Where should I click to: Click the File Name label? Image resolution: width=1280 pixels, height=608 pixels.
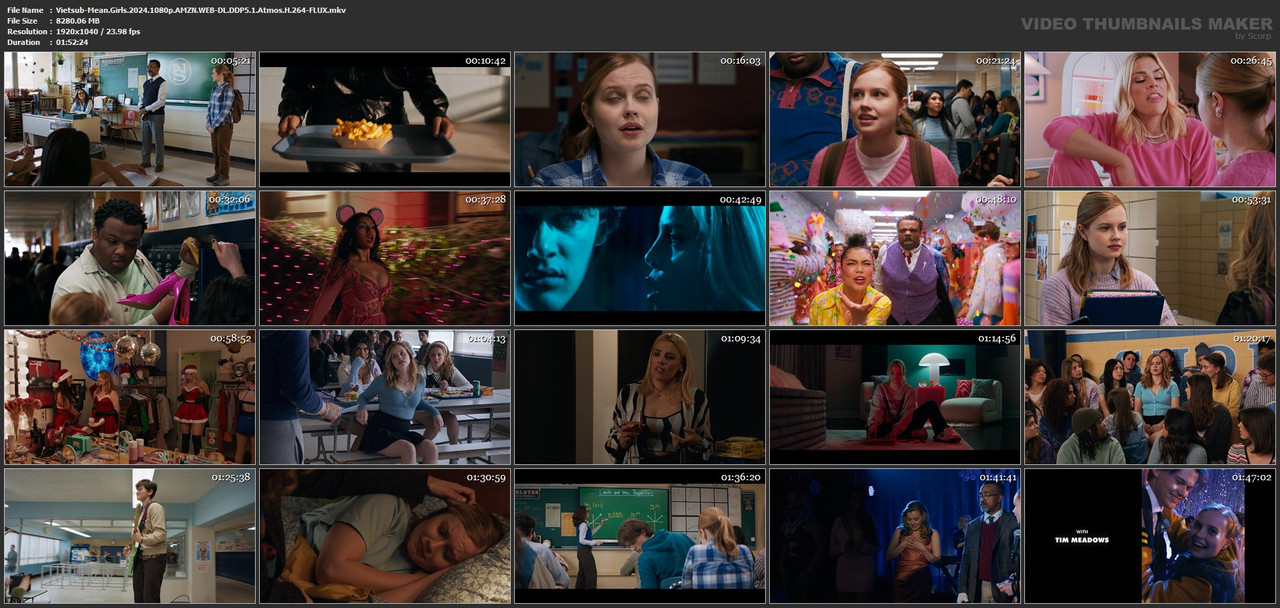click(x=25, y=10)
